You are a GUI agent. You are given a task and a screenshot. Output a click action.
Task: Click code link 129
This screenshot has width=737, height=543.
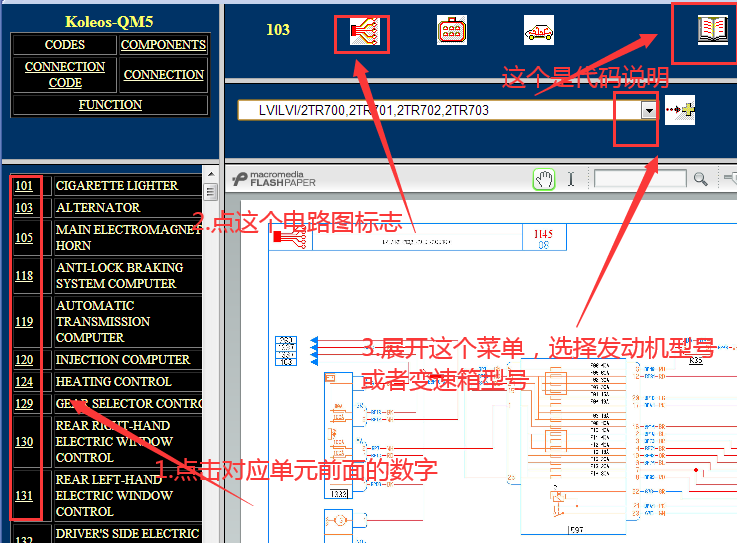click(24, 404)
